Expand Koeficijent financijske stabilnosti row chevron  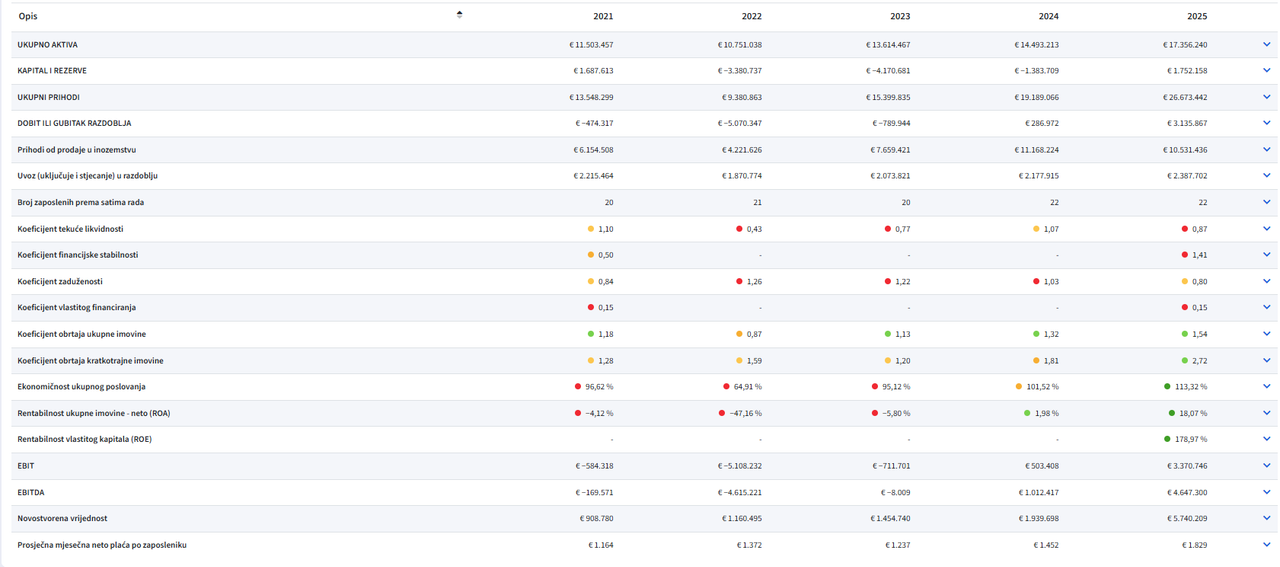click(1266, 255)
